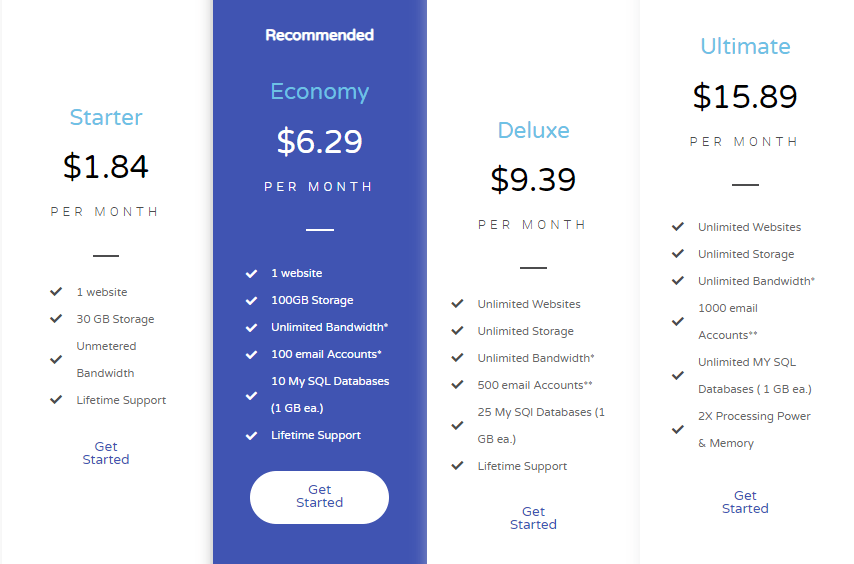Select the Economy plan title
The width and height of the screenshot is (854, 564).
coord(320,91)
